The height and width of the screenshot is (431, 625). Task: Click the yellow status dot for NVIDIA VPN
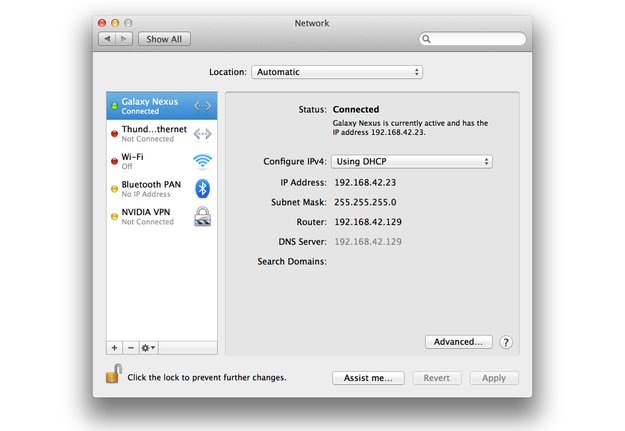coord(114,216)
